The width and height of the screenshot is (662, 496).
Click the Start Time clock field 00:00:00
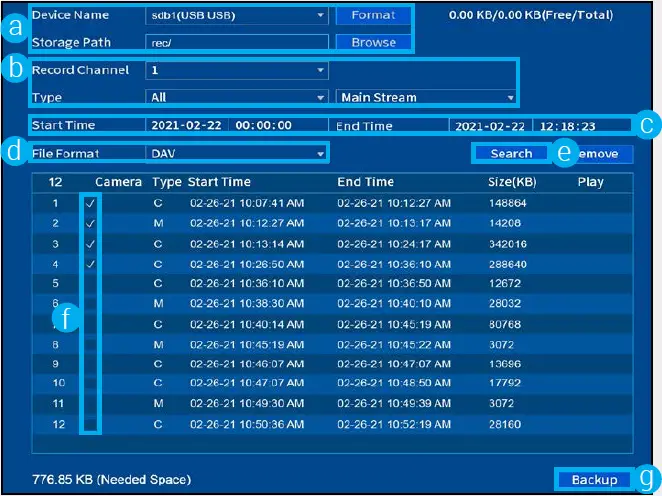tap(278, 125)
